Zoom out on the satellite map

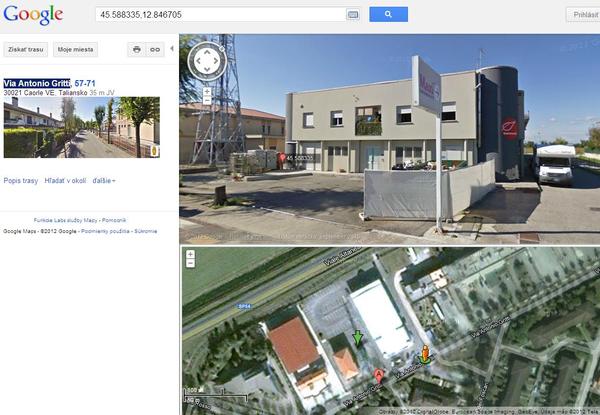[190, 264]
